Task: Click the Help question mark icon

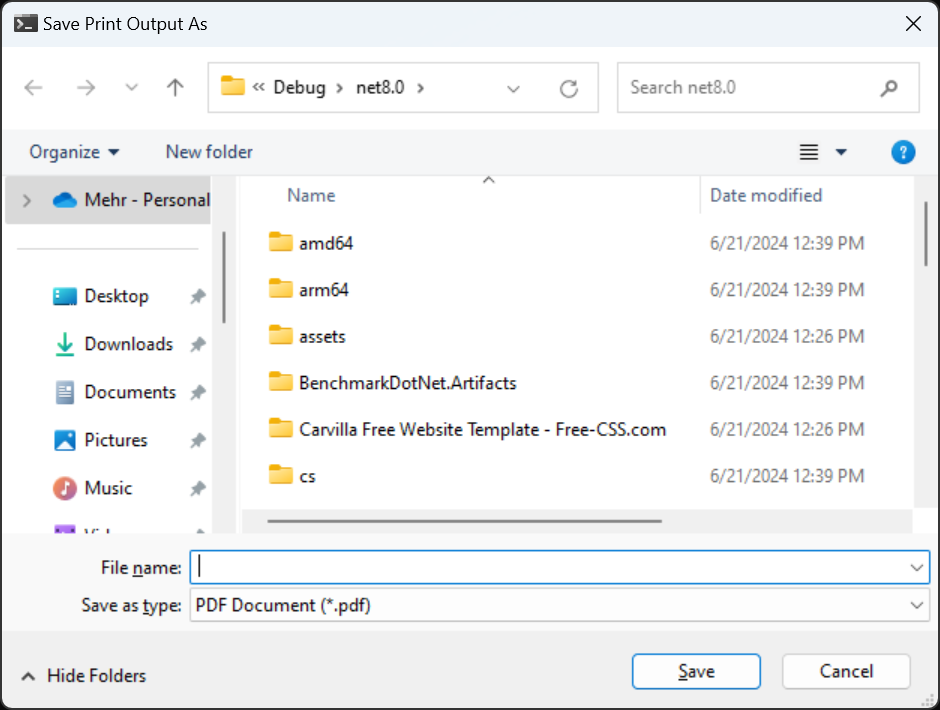Action: click(903, 152)
